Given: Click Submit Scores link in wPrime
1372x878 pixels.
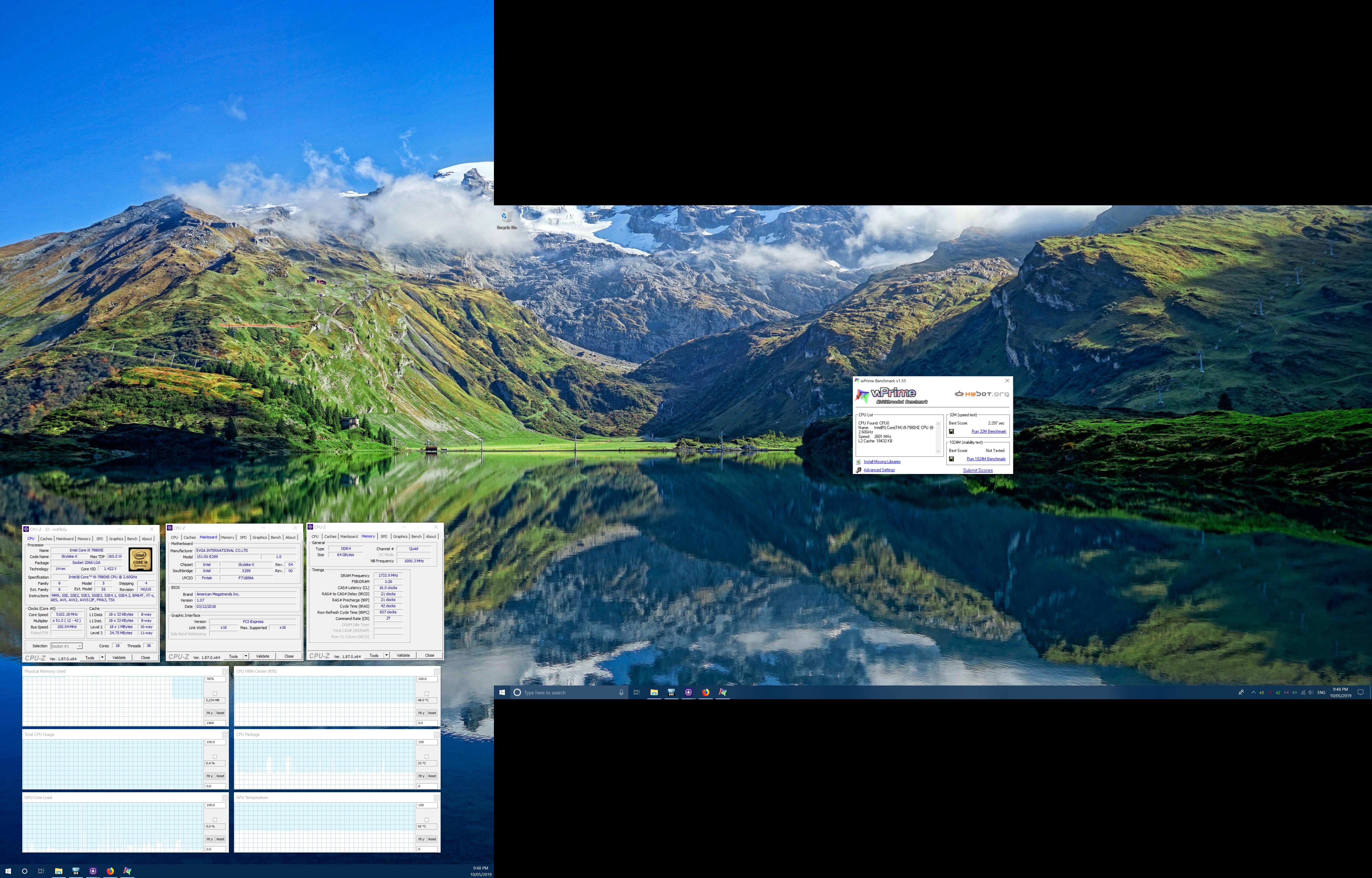Looking at the screenshot, I should coord(978,470).
